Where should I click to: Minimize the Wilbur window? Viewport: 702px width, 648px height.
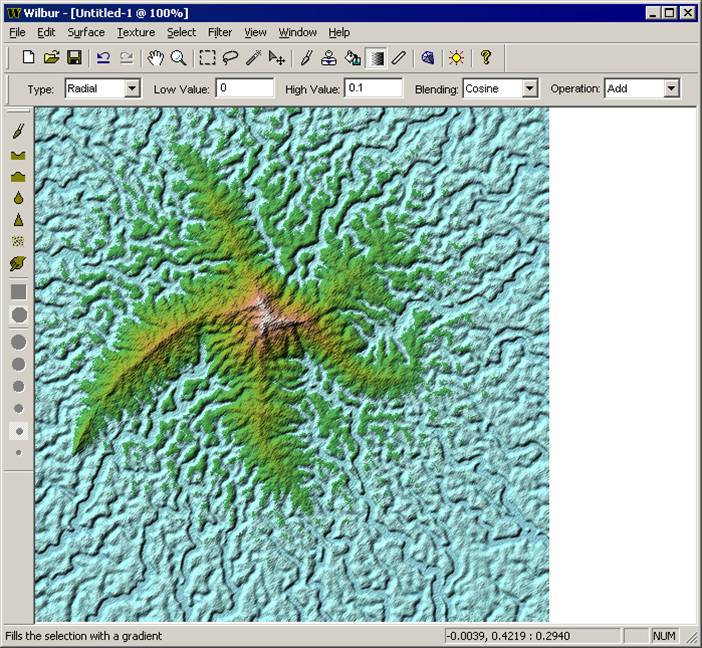click(x=653, y=13)
